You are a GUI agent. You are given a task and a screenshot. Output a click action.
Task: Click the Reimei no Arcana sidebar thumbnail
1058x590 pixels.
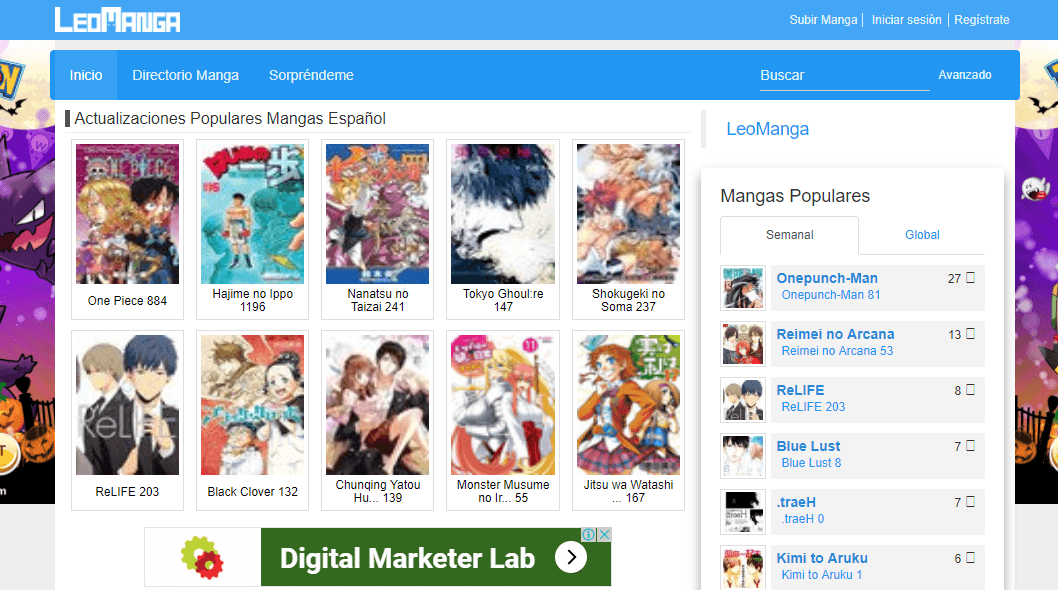(743, 344)
